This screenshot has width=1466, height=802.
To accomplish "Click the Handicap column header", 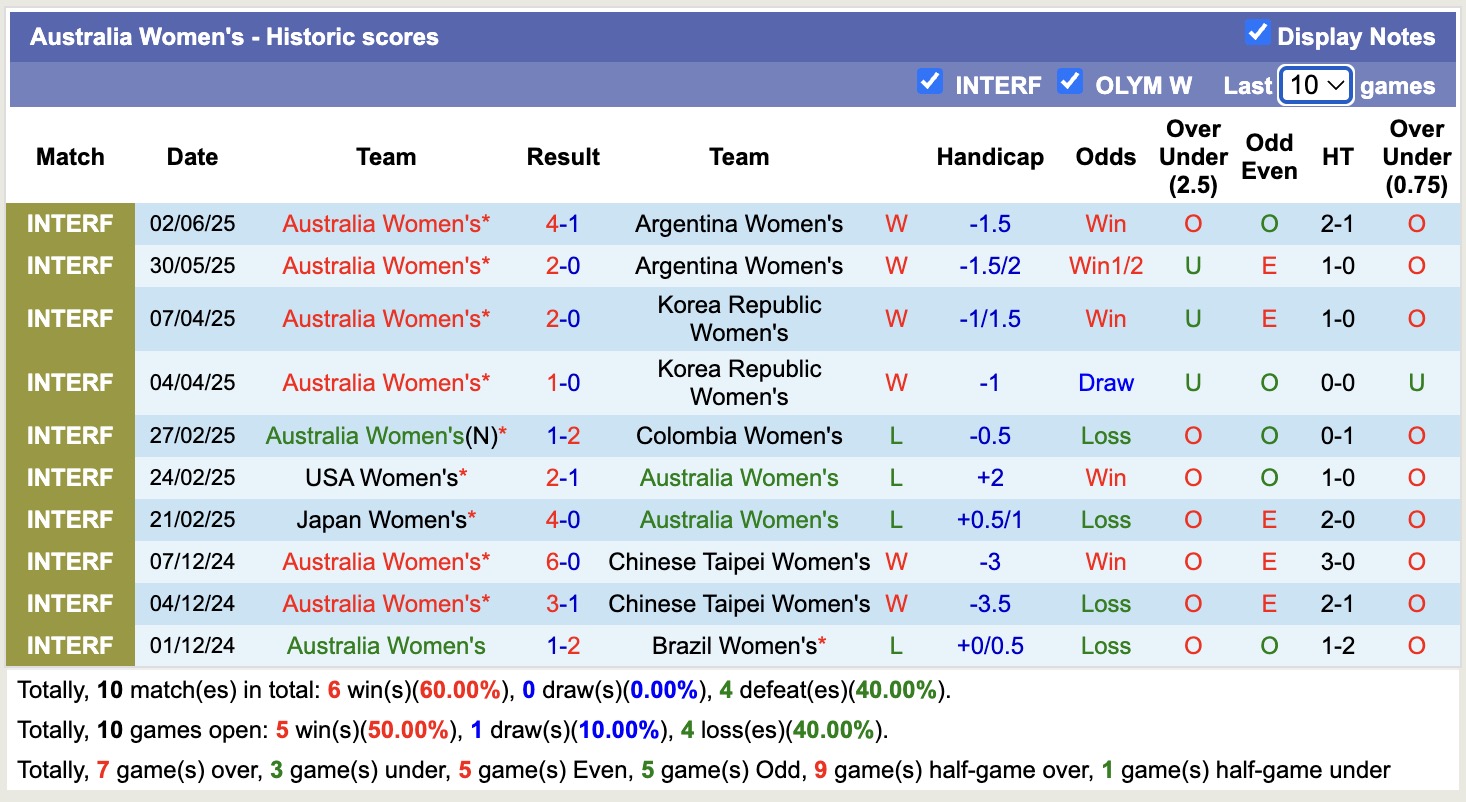I will pyautogui.click(x=990, y=157).
